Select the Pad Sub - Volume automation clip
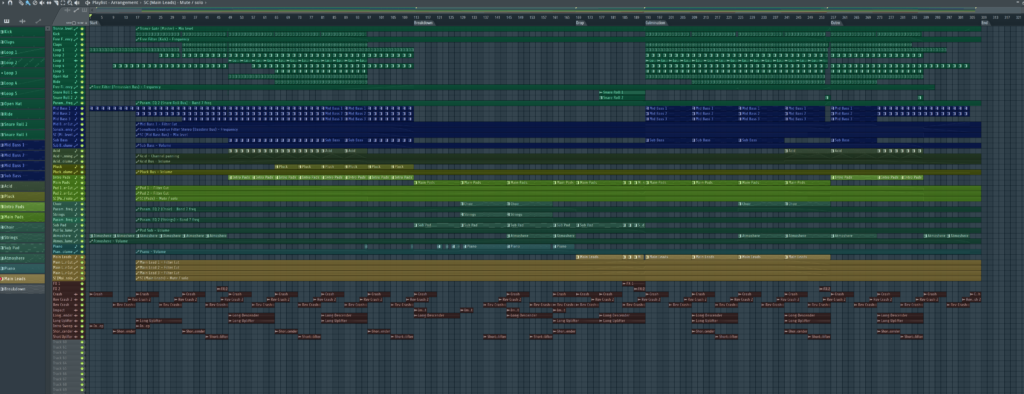The image size is (1024, 394). pos(558,230)
